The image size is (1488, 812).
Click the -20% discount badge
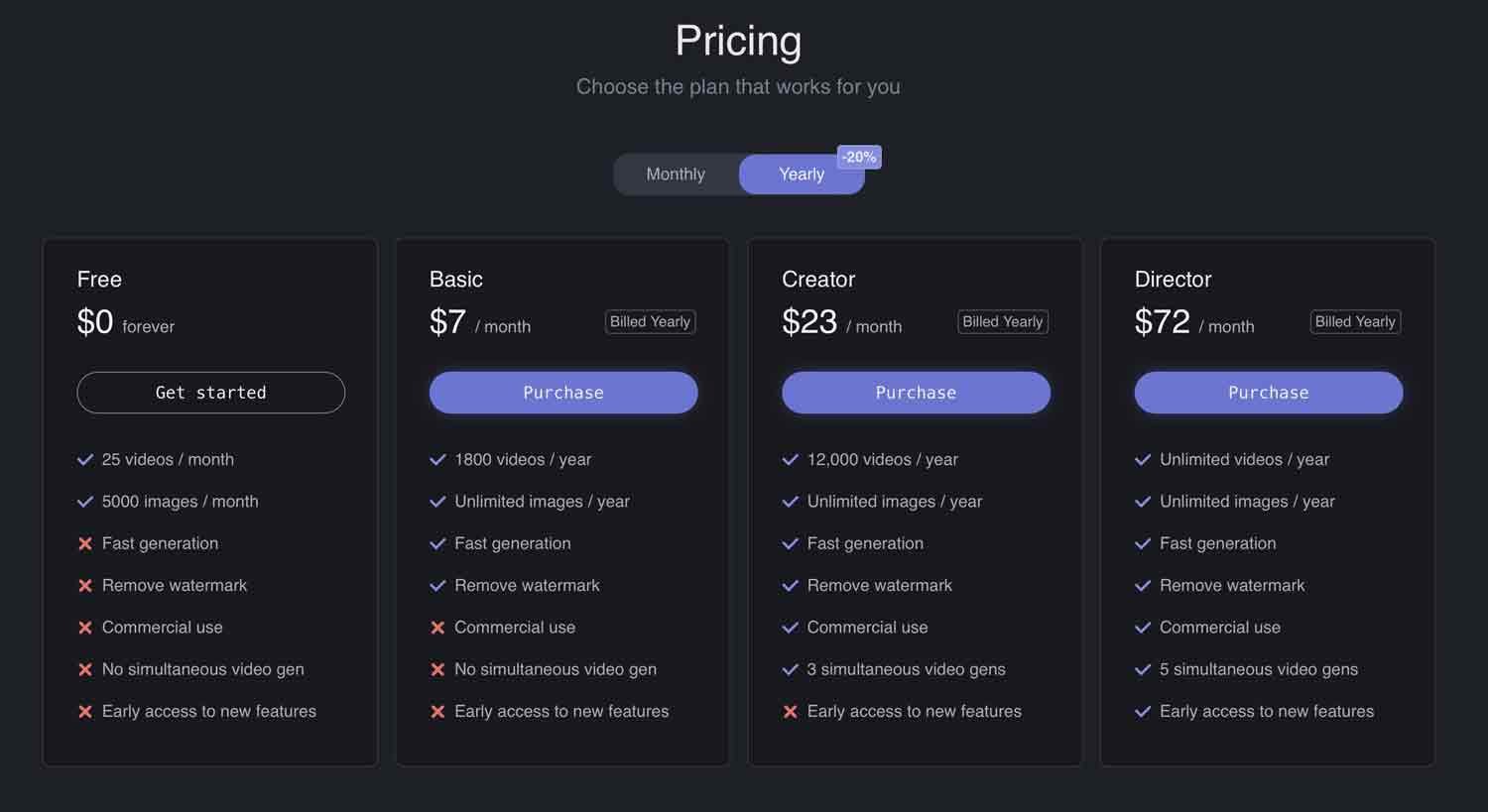pyautogui.click(x=859, y=157)
